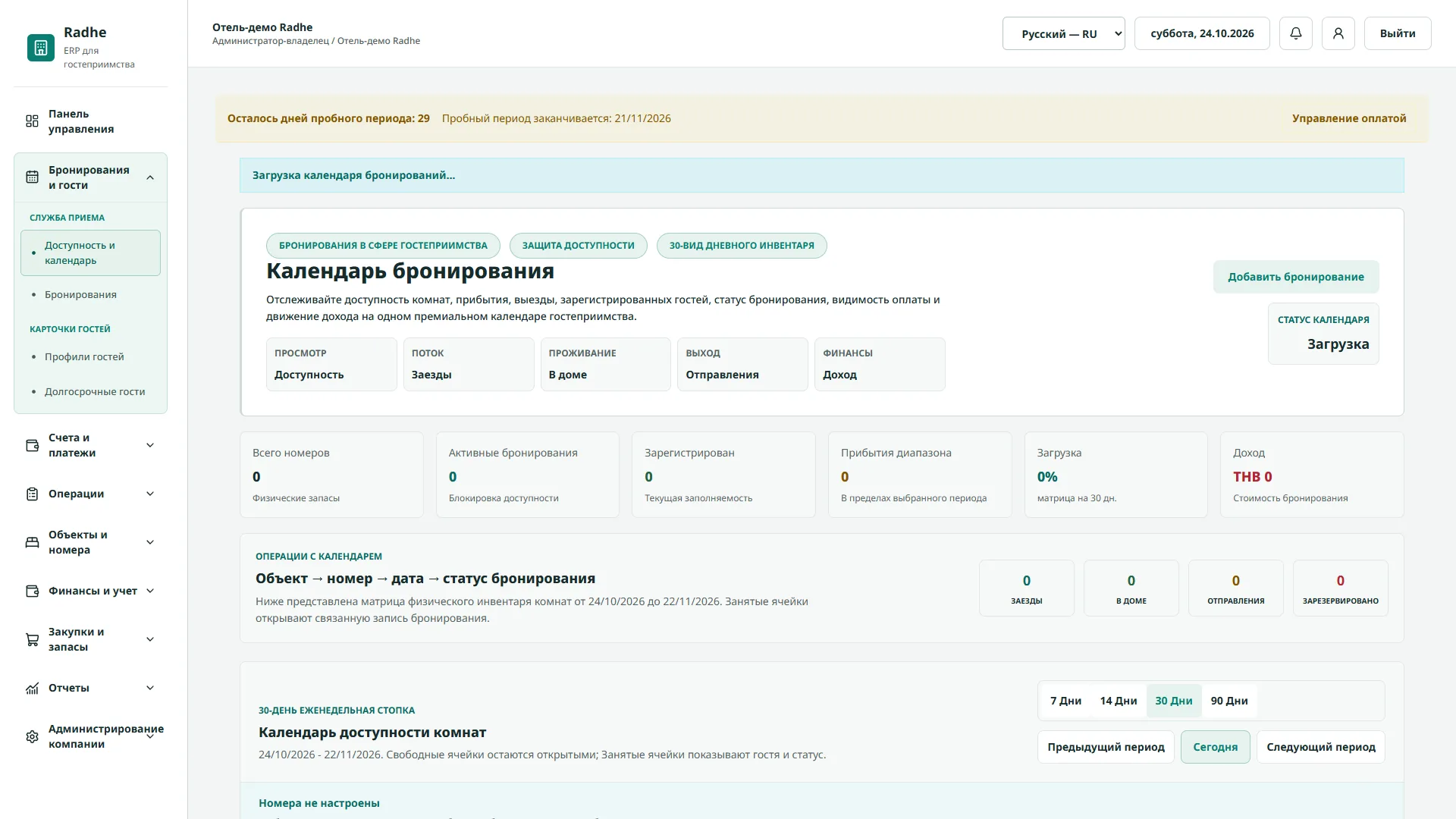Open the language dropdown Русский — RU

coord(1063,33)
